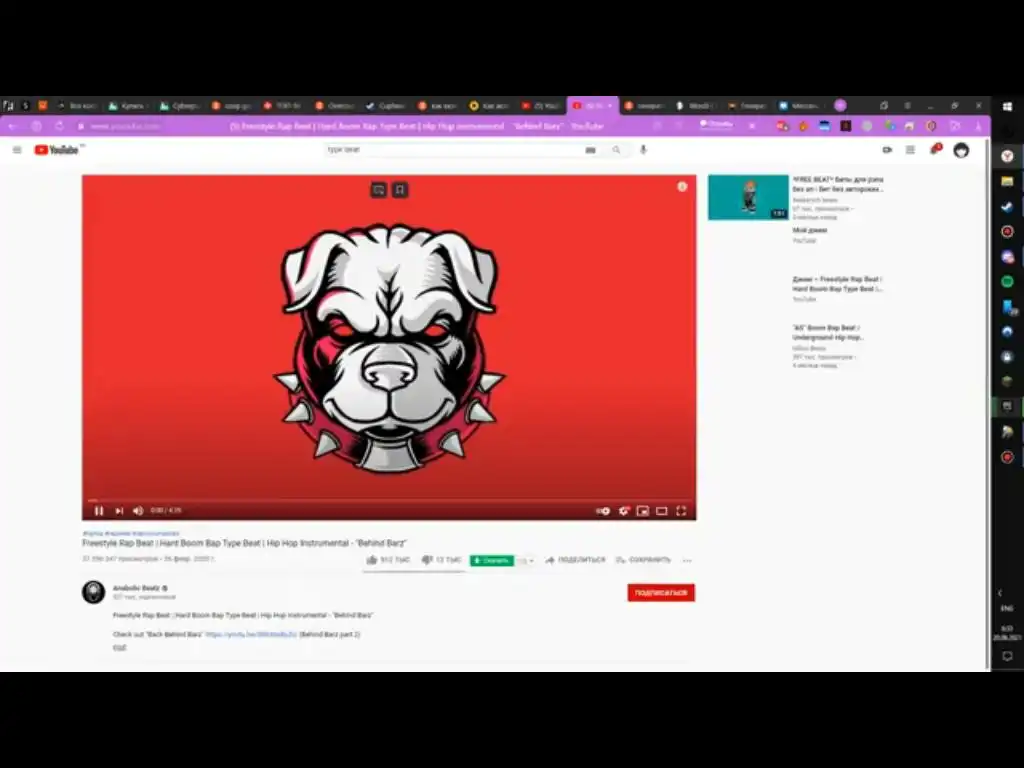Switch to the Мессен browser tab
This screenshot has height=768, width=1024.
[799, 105]
